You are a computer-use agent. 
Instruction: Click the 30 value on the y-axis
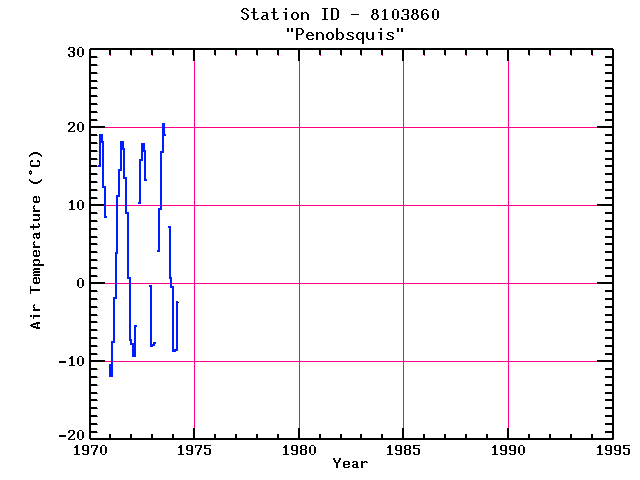(x=73, y=51)
